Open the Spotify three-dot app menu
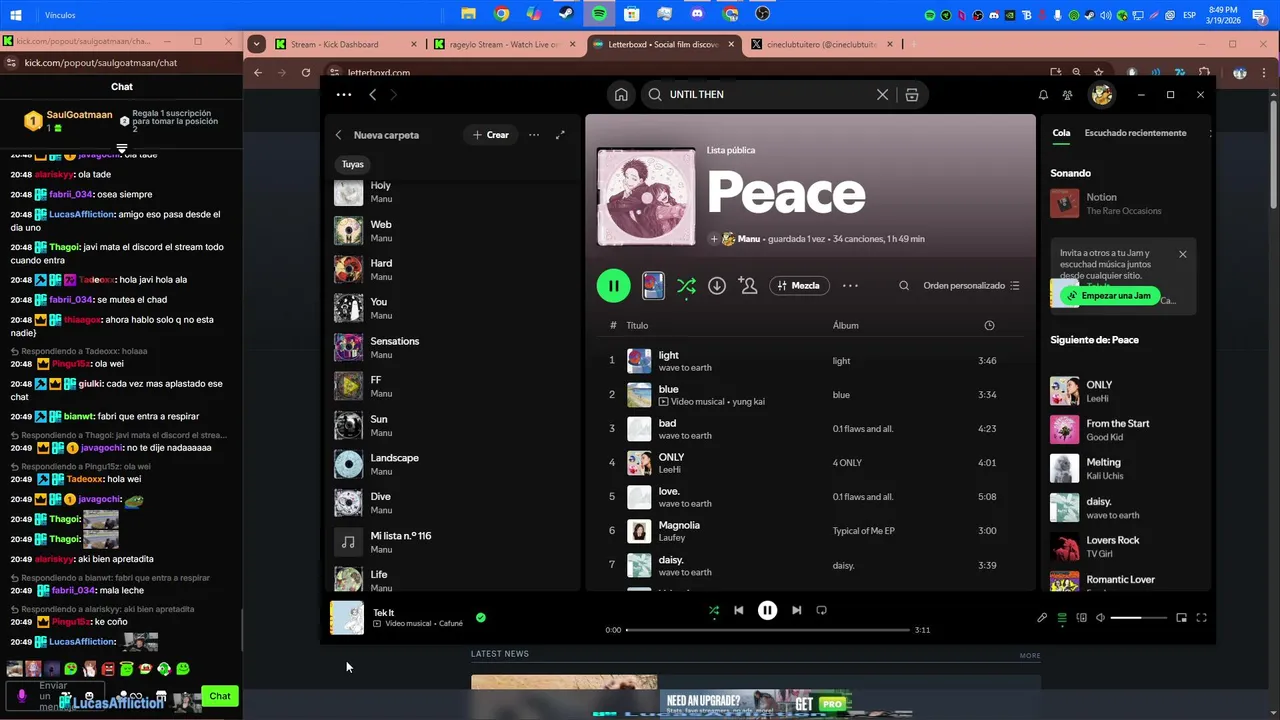1280x720 pixels. [x=344, y=95]
